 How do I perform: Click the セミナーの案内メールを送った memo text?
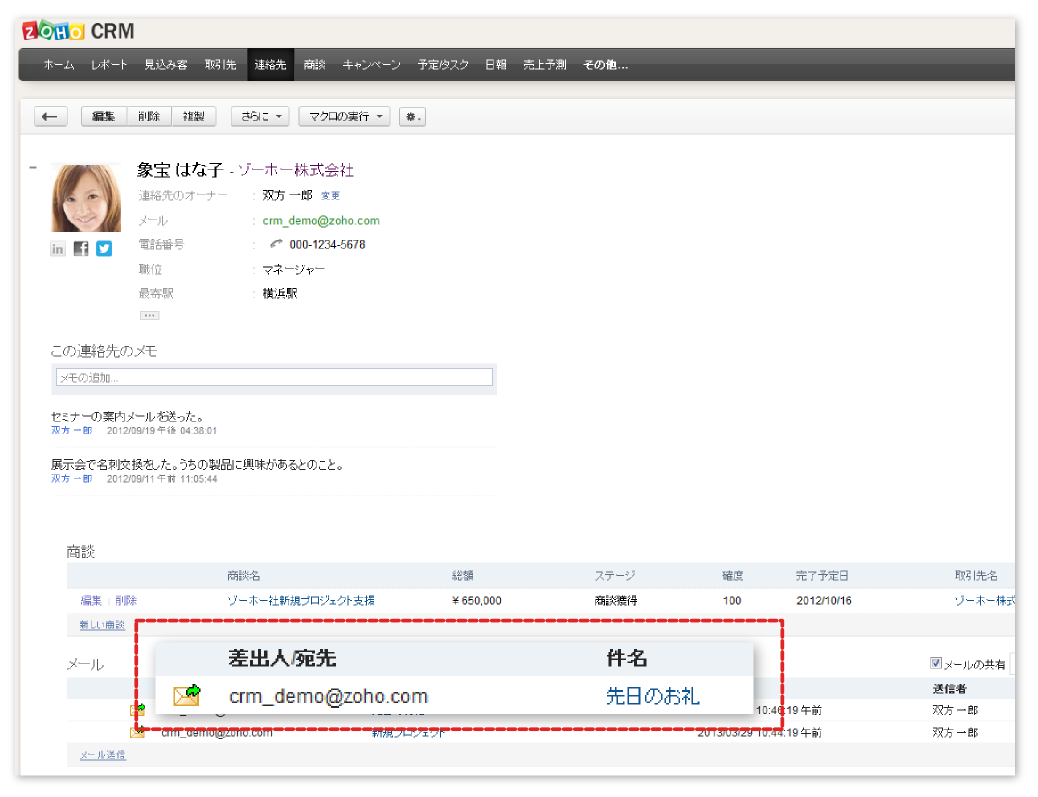[x=127, y=416]
